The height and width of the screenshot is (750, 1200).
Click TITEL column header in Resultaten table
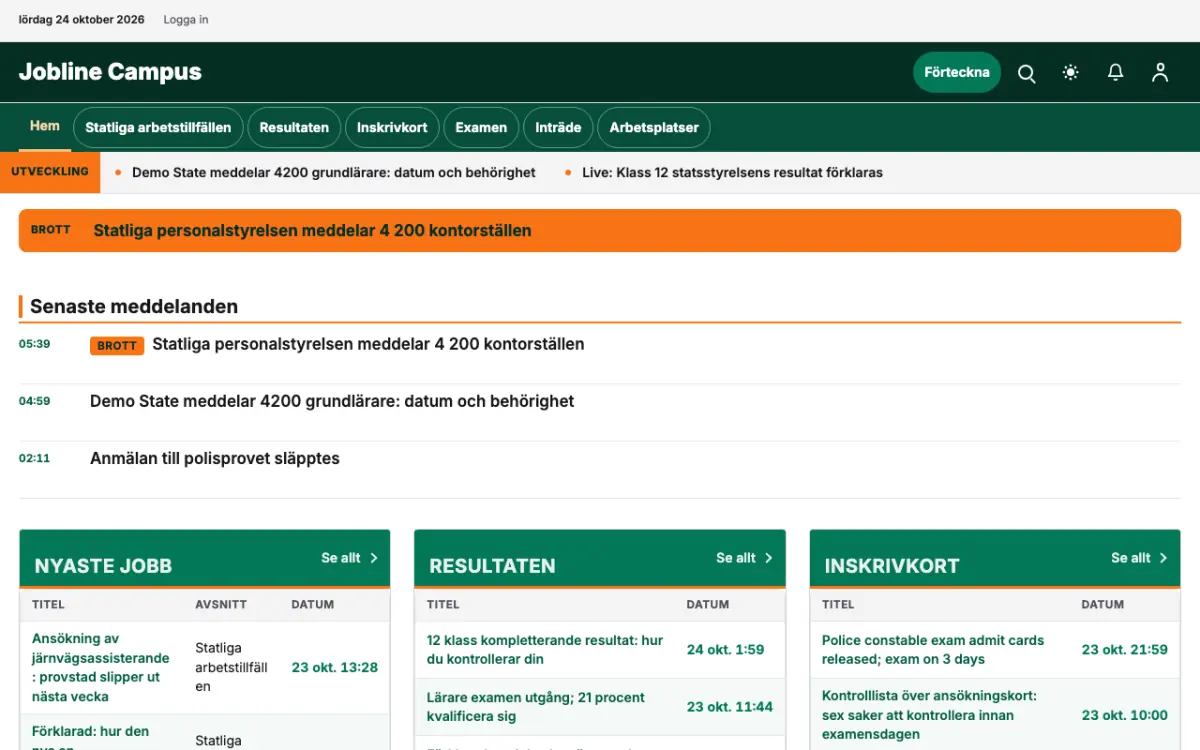[443, 605]
